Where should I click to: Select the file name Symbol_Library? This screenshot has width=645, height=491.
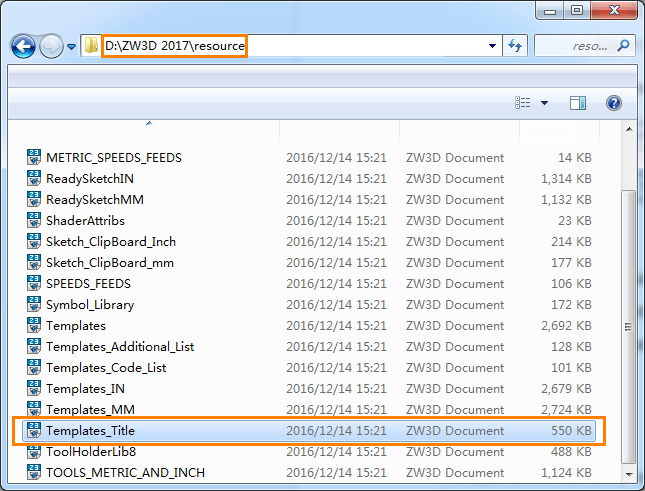coord(90,305)
